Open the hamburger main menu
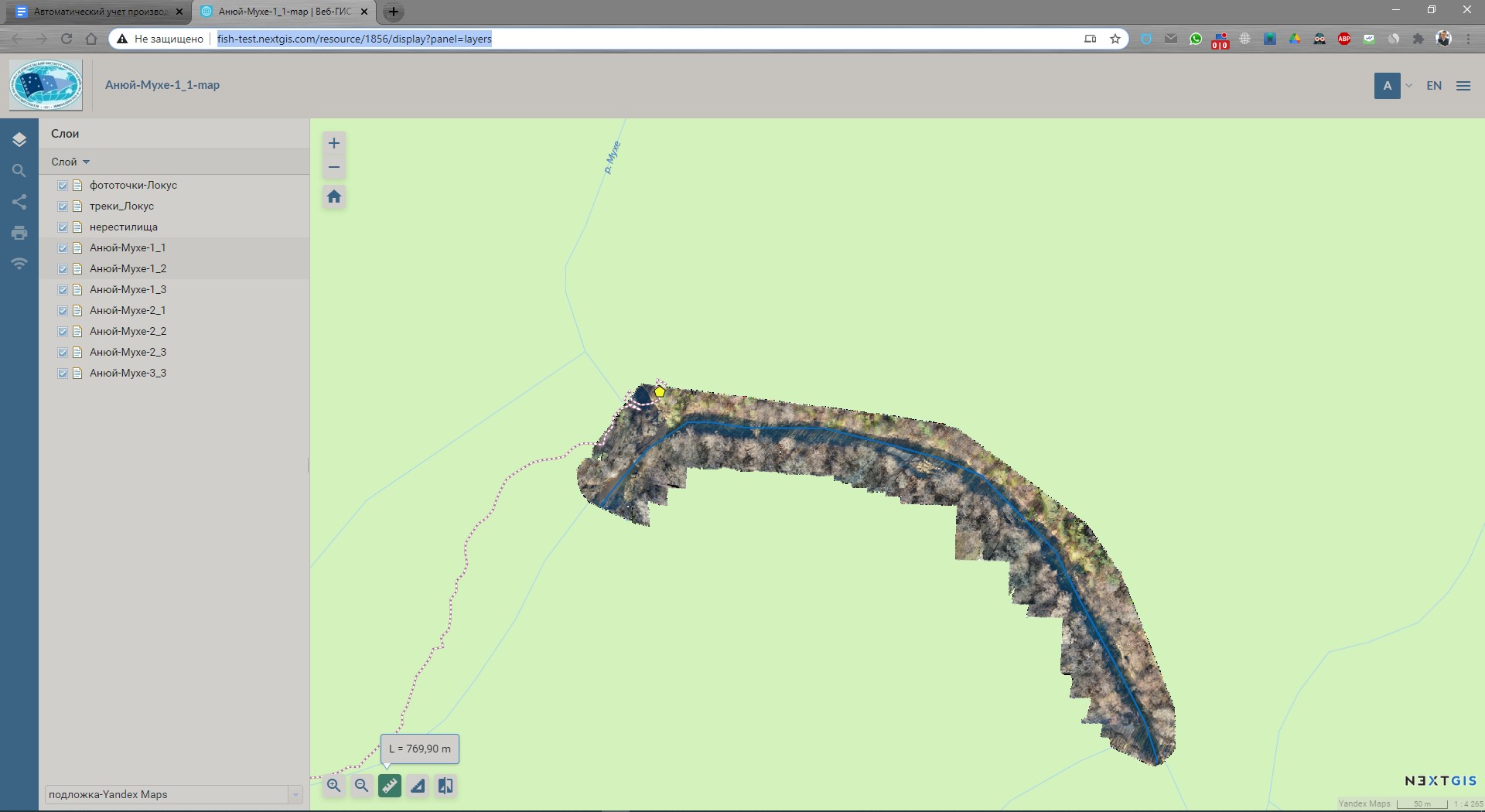The image size is (1485, 812). 1463,86
